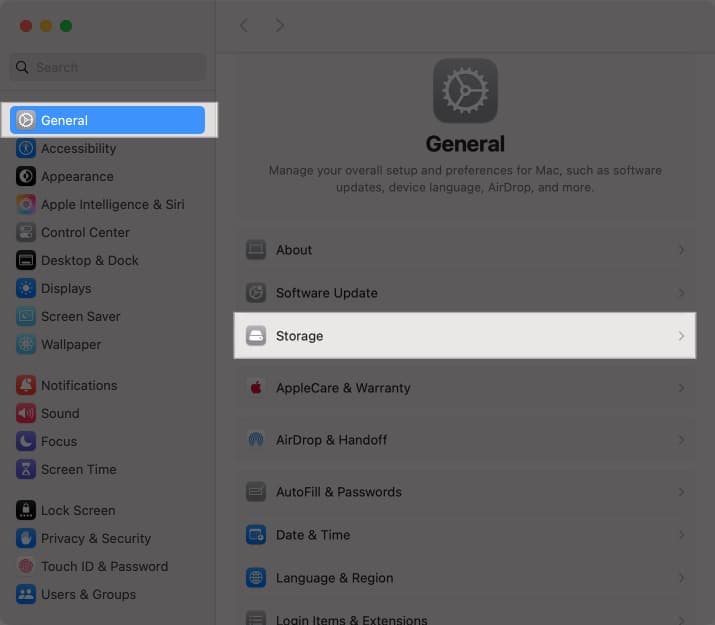Image resolution: width=715 pixels, height=625 pixels.
Task: Click the Language & Region globe icon
Action: point(256,578)
